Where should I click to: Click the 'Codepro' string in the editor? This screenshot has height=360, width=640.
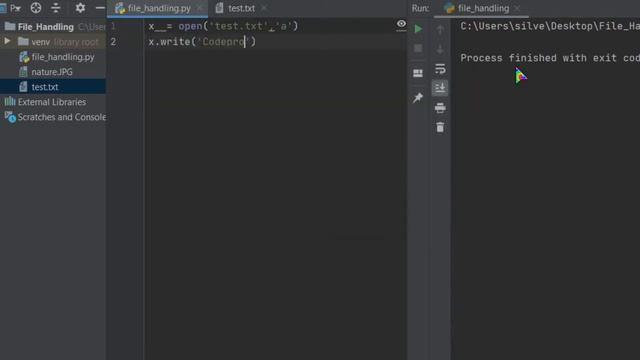click(223, 42)
